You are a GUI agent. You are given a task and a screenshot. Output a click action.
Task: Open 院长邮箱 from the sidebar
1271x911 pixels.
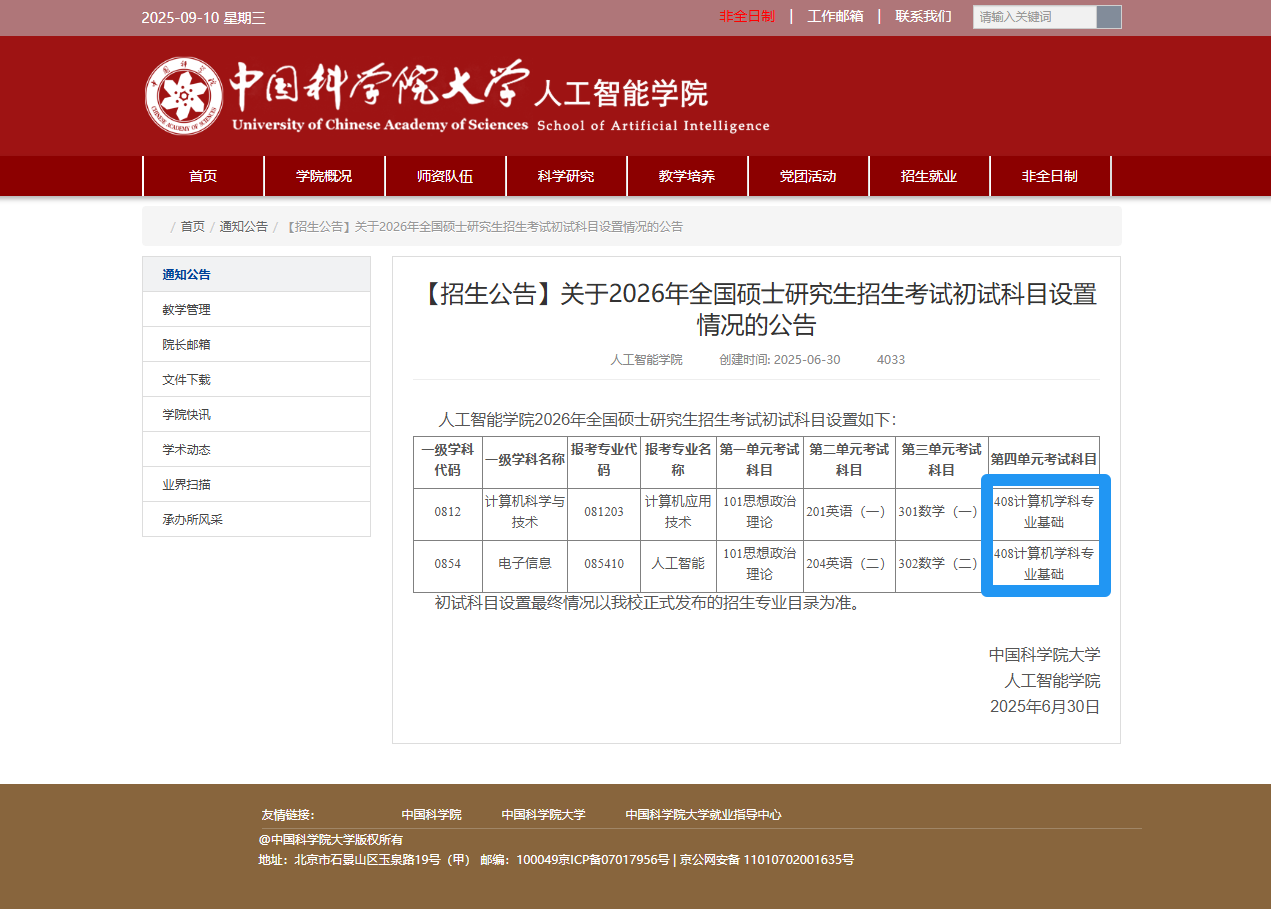tap(187, 345)
